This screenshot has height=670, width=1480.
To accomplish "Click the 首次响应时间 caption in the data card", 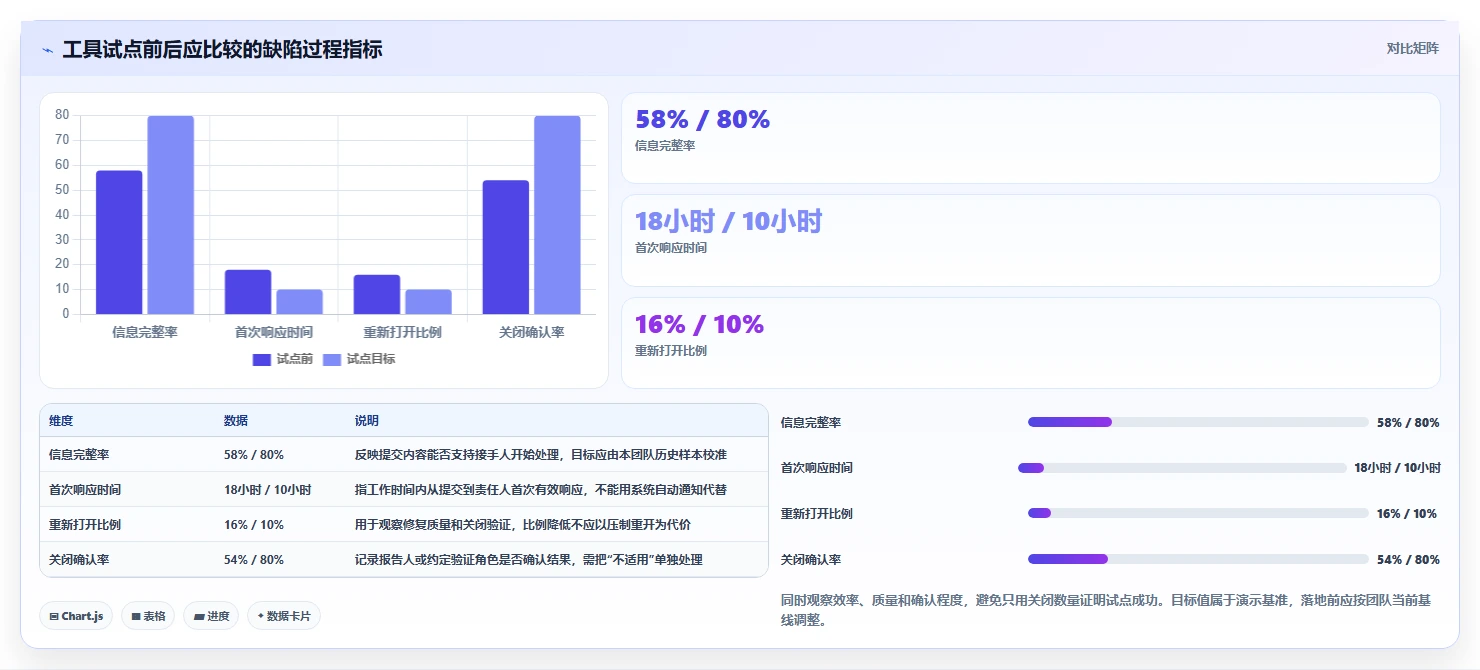I will pyautogui.click(x=671, y=248).
